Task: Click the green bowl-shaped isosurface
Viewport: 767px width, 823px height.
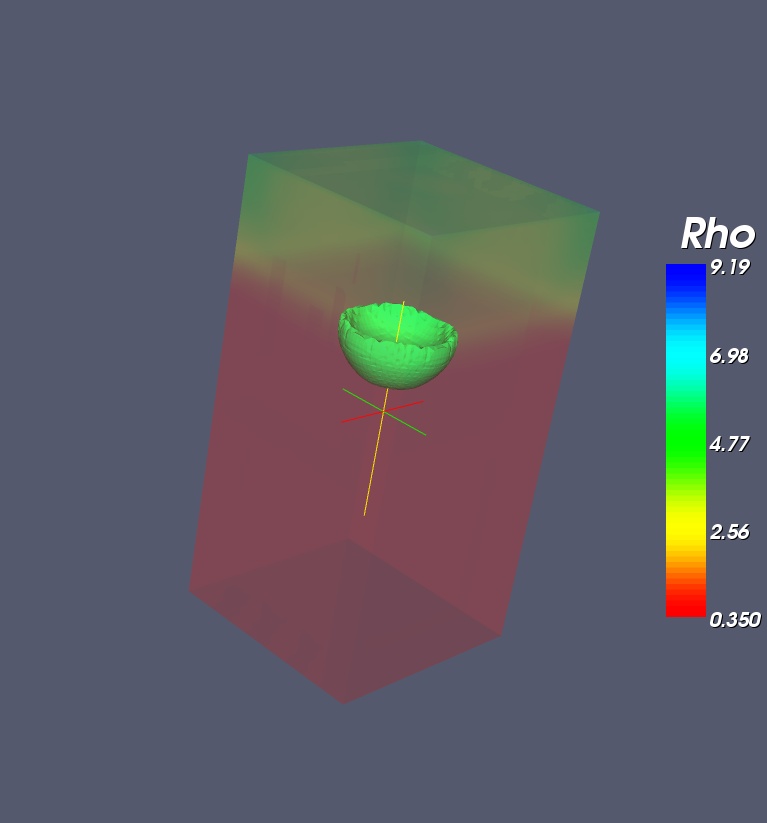Action: 397,346
